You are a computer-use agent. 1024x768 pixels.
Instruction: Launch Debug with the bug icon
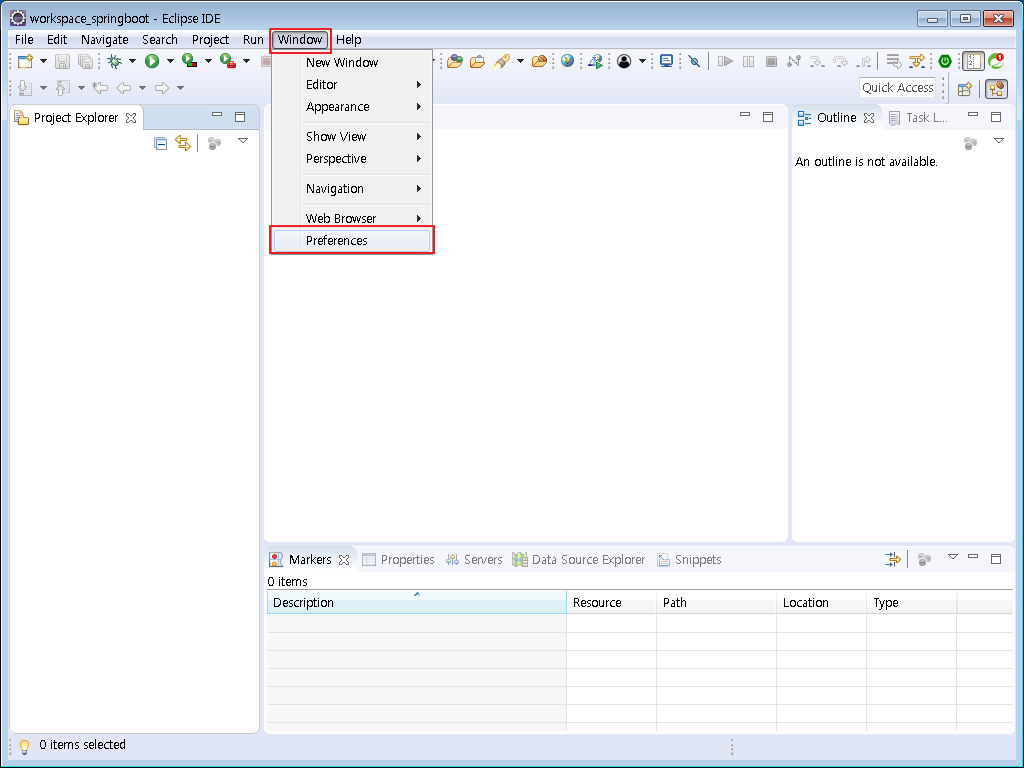(115, 61)
